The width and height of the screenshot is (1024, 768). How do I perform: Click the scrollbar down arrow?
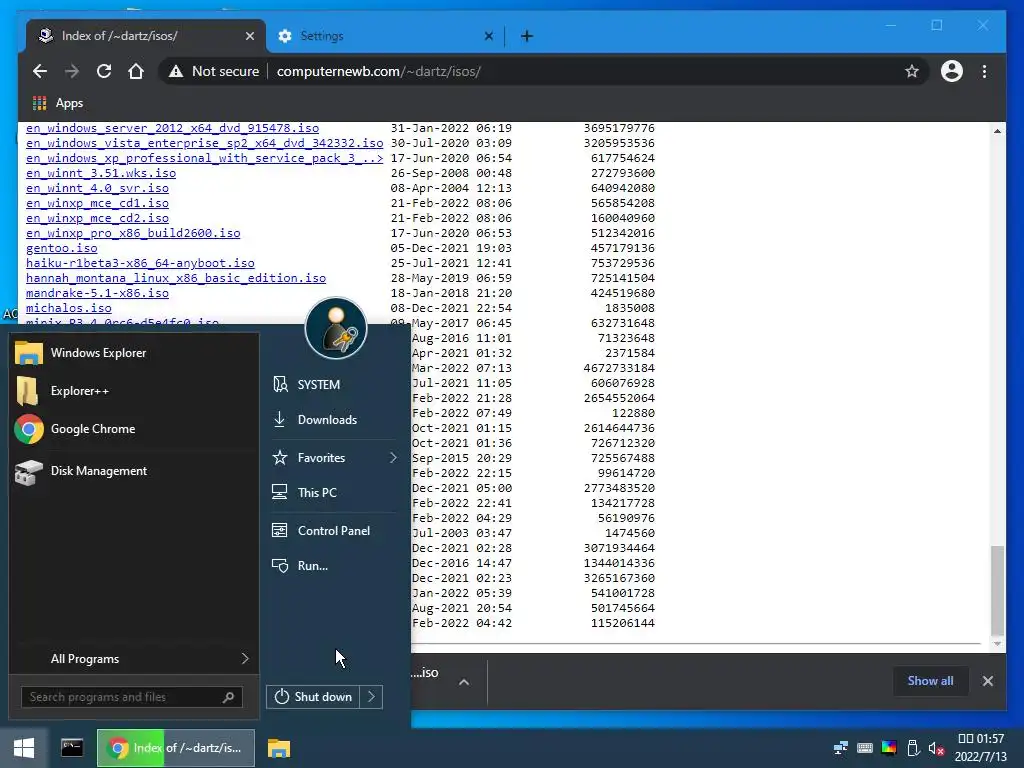click(997, 644)
